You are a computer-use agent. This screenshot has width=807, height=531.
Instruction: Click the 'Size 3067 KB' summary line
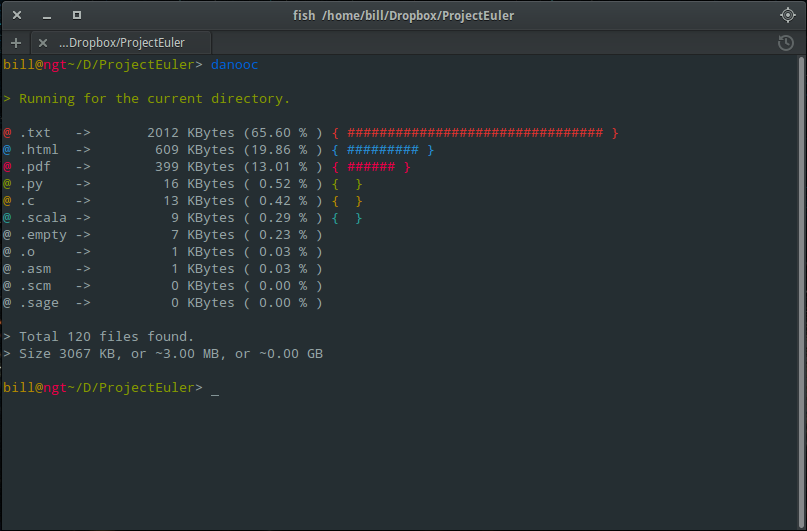[x=163, y=353]
